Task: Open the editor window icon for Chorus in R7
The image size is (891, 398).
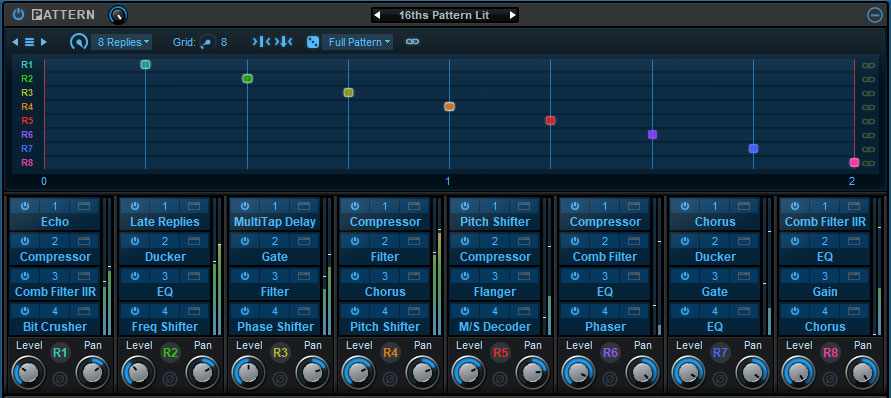Action: [744, 206]
